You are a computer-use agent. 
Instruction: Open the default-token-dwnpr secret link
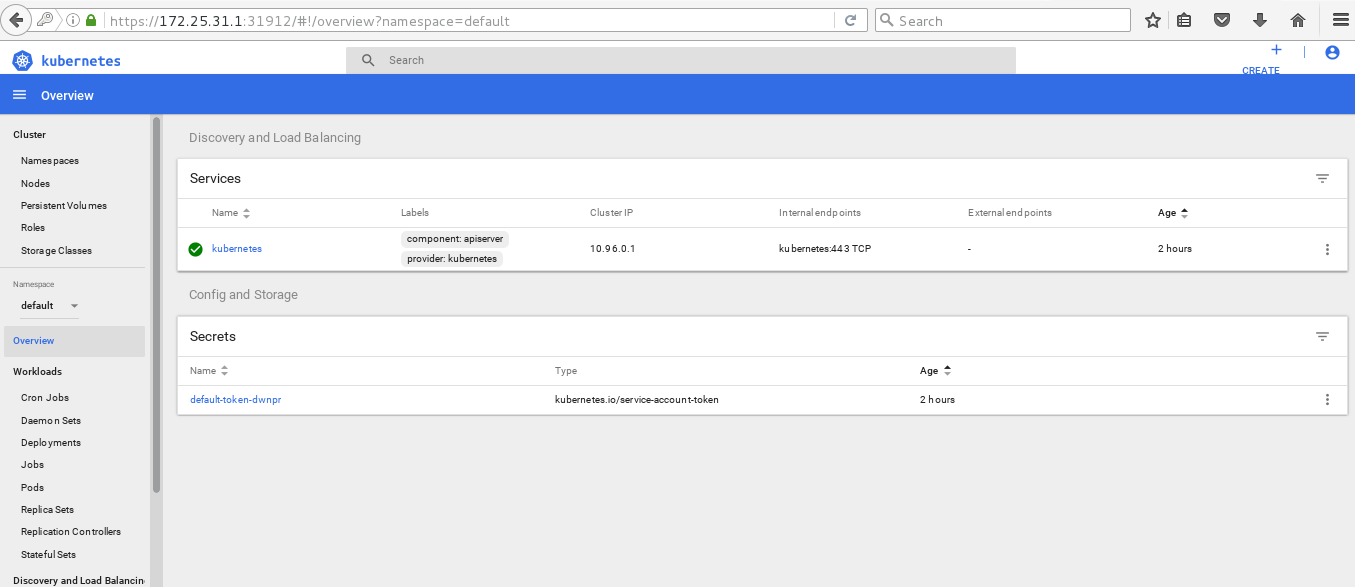coord(236,400)
